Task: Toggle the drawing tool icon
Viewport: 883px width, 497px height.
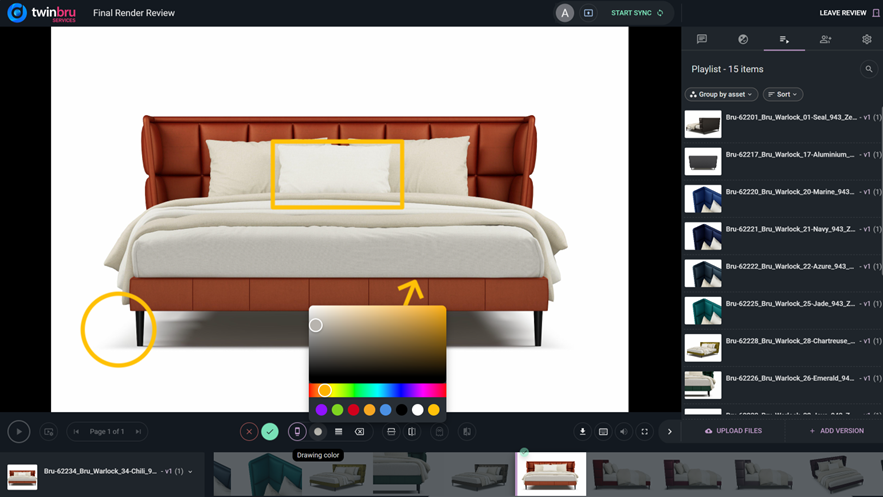Action: click(x=297, y=432)
